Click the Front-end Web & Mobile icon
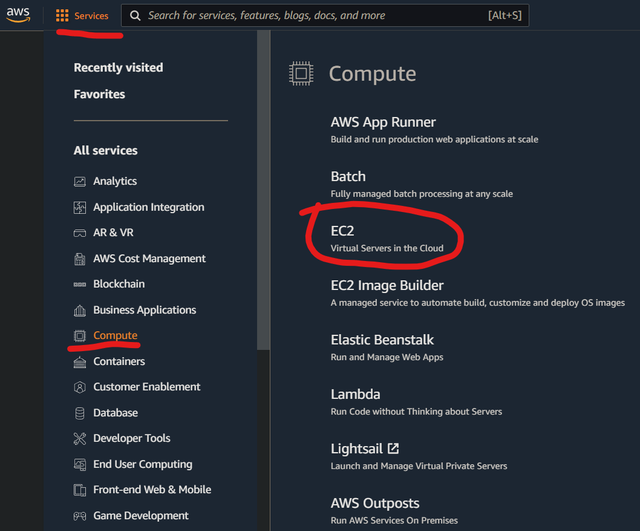 pyautogui.click(x=80, y=490)
